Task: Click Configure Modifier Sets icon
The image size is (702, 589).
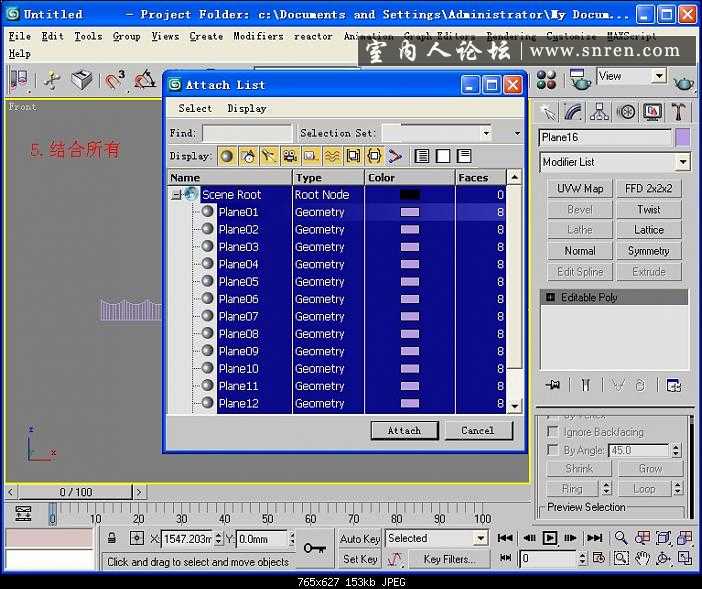Action: click(673, 385)
